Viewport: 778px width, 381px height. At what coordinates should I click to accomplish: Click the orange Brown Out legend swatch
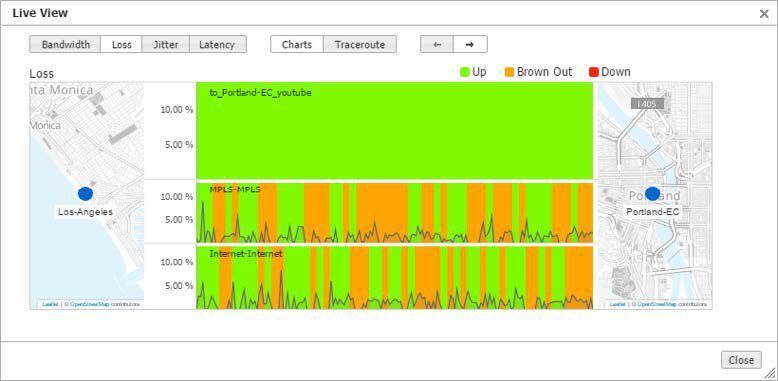pos(510,72)
